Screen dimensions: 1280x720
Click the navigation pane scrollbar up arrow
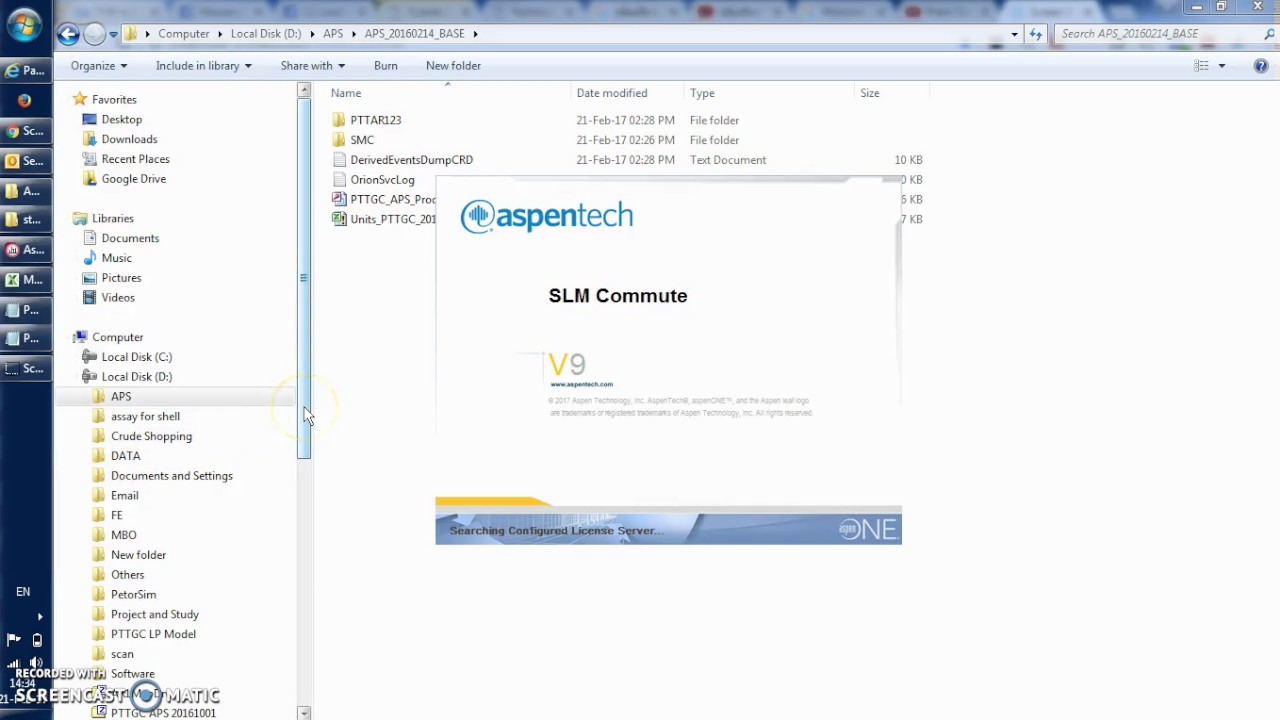pyautogui.click(x=304, y=90)
